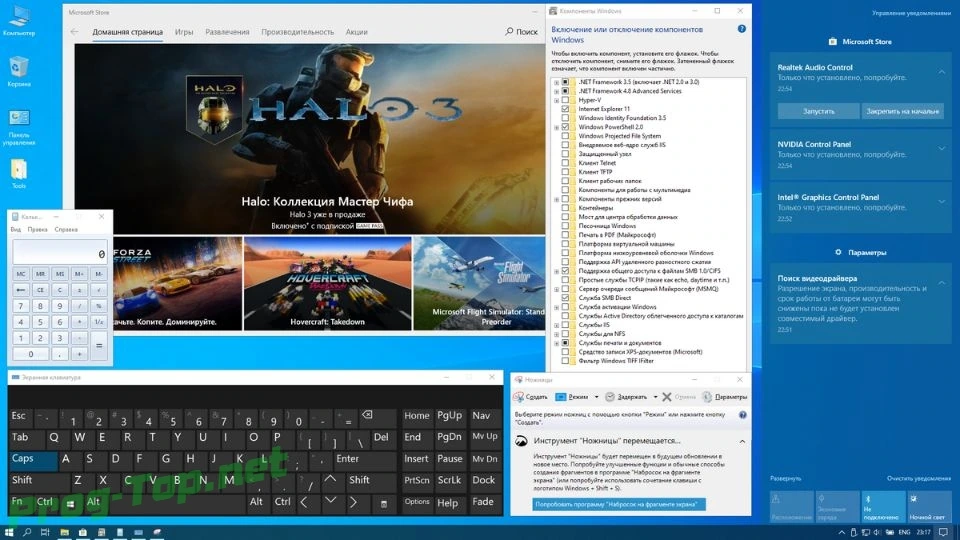This screenshot has width=960, height=540.
Task: Open the Компьютер desktop icon
Action: 19,20
